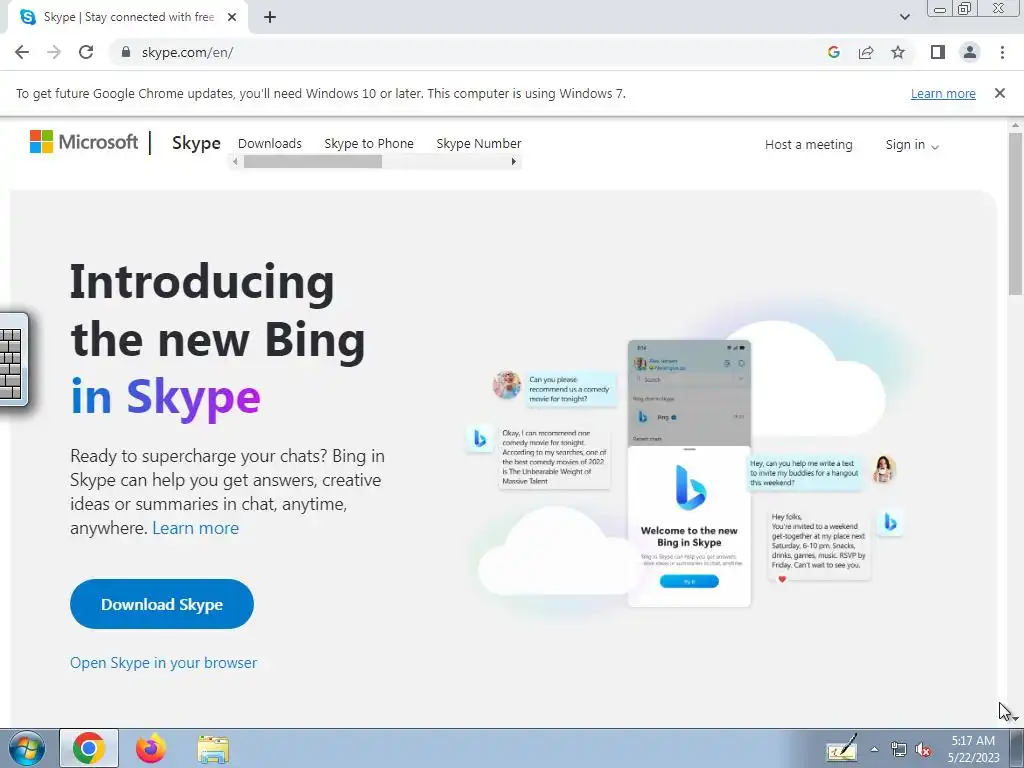
Task: Dismiss the Chrome update notification bar
Action: [999, 93]
